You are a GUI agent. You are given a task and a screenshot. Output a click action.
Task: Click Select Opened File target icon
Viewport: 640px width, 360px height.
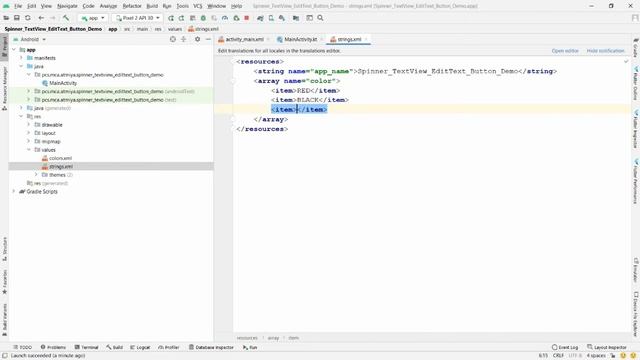pos(173,39)
